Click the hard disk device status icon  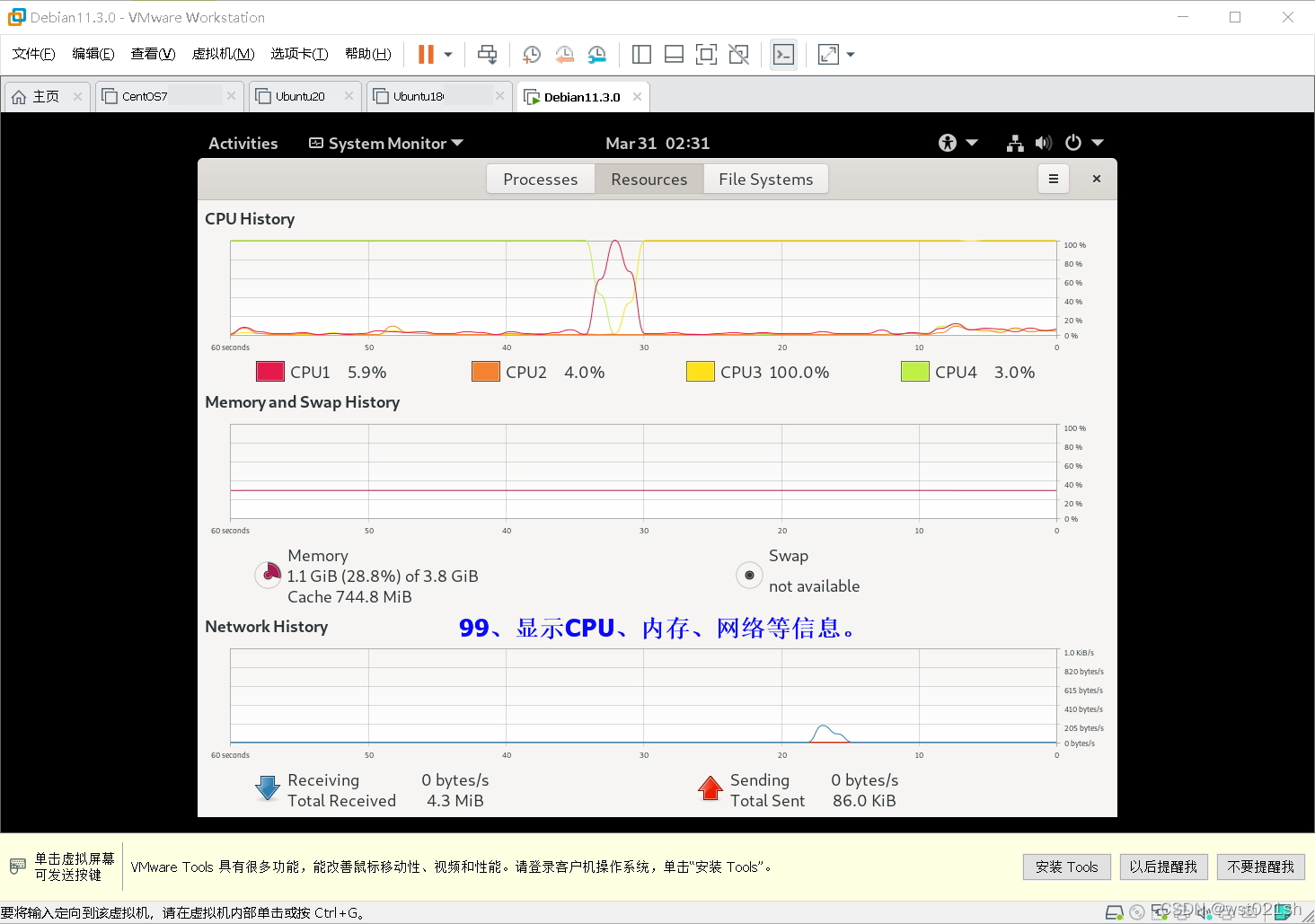pos(1115,913)
